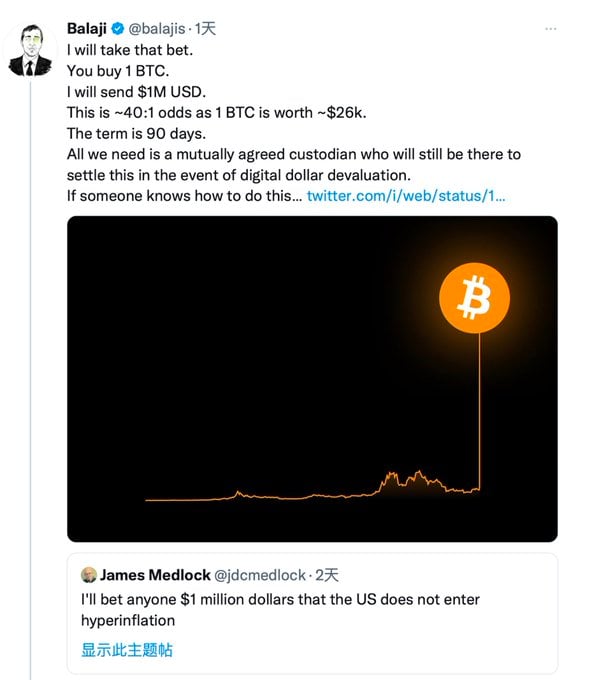Open the Bitcoin chart image

click(x=312, y=379)
